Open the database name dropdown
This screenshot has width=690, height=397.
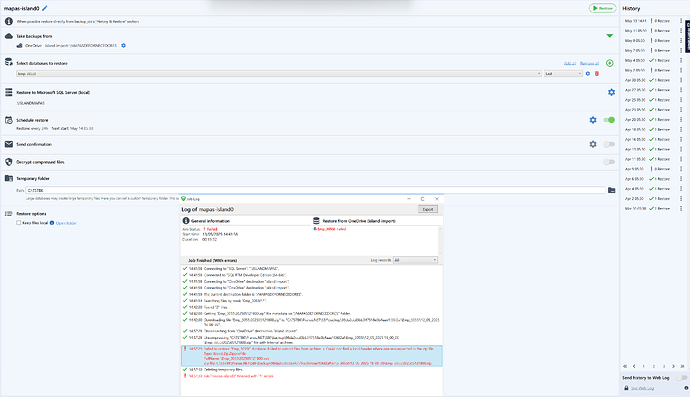pos(279,74)
